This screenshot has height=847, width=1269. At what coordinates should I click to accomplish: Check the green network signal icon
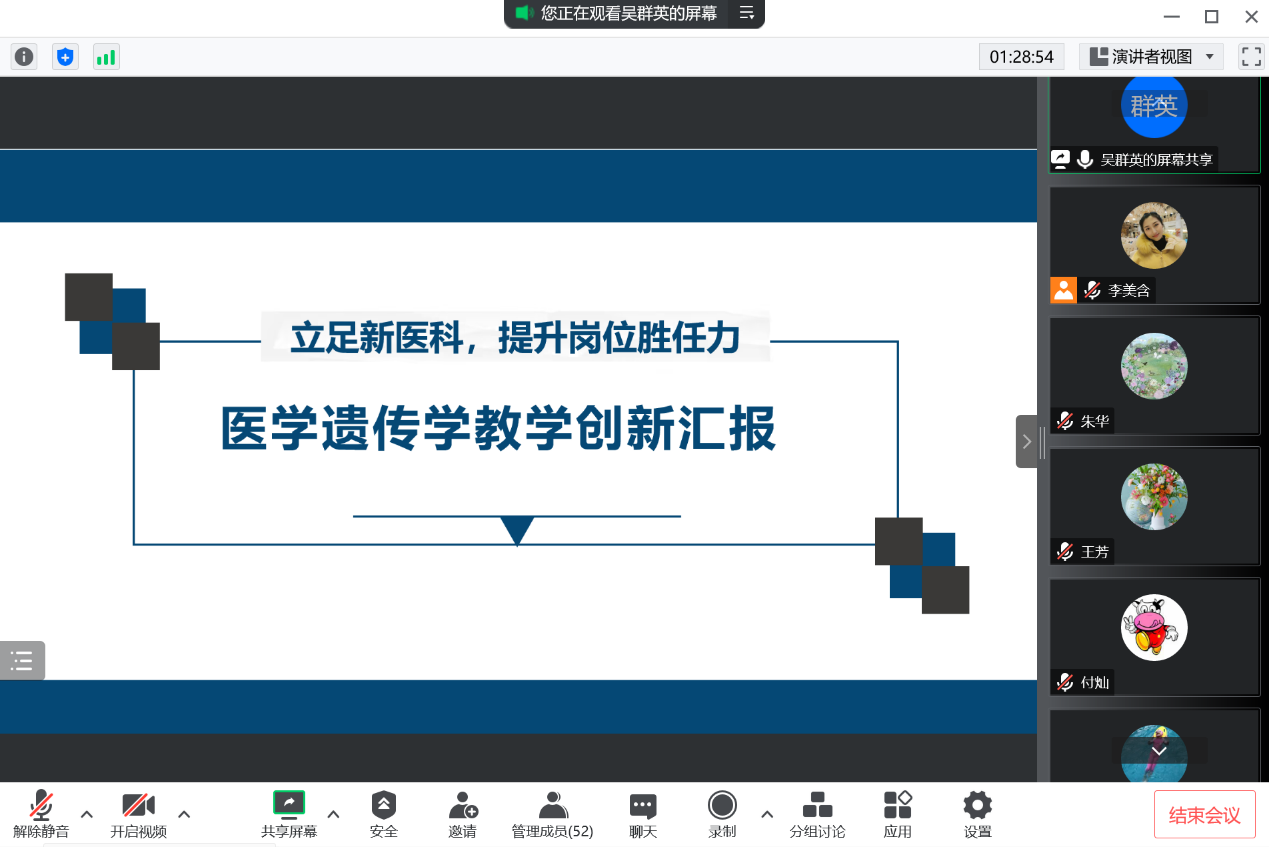click(106, 57)
